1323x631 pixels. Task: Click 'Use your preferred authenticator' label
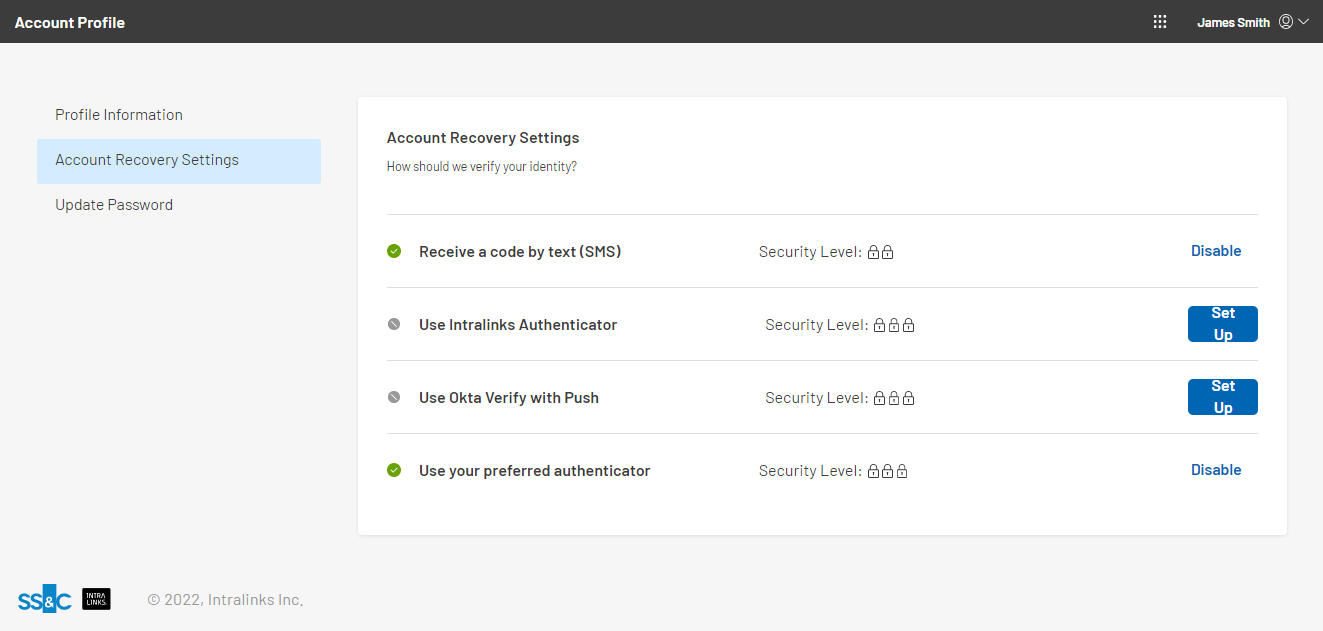(x=535, y=471)
